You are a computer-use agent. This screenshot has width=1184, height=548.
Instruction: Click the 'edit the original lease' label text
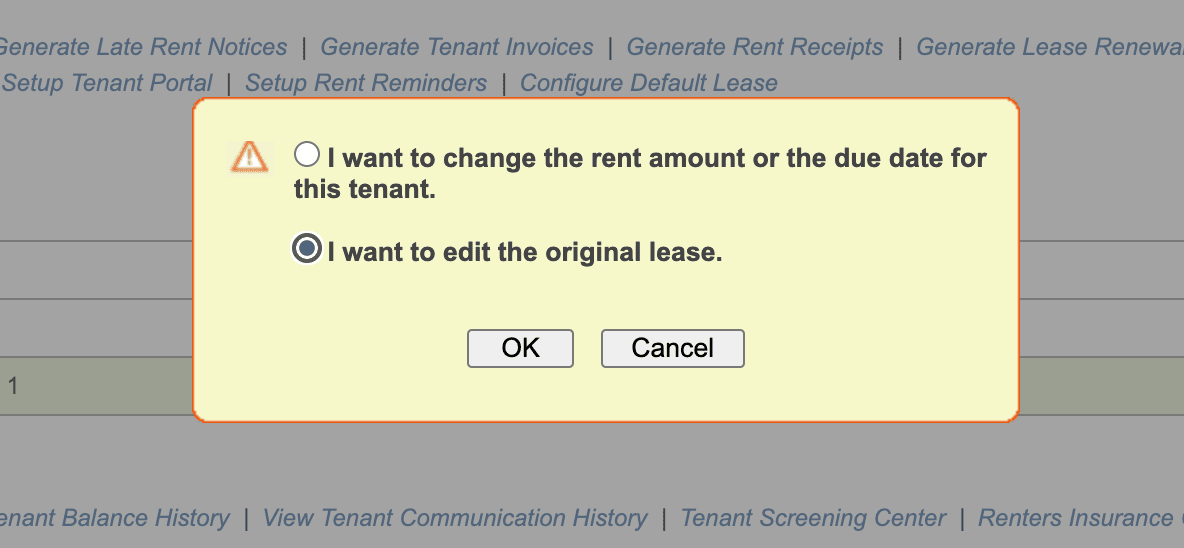[x=525, y=253]
